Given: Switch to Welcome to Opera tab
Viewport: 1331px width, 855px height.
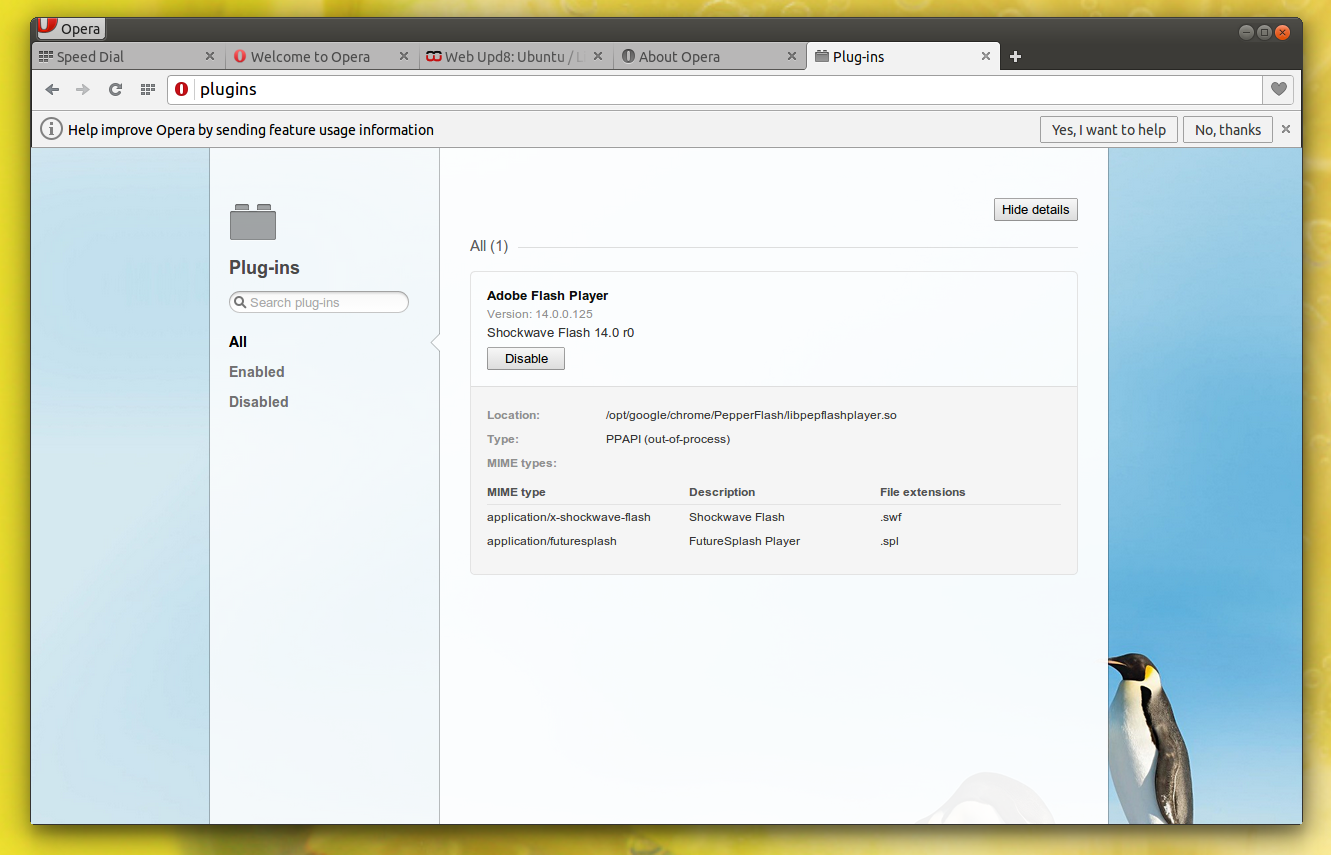Looking at the screenshot, I should click(x=320, y=57).
